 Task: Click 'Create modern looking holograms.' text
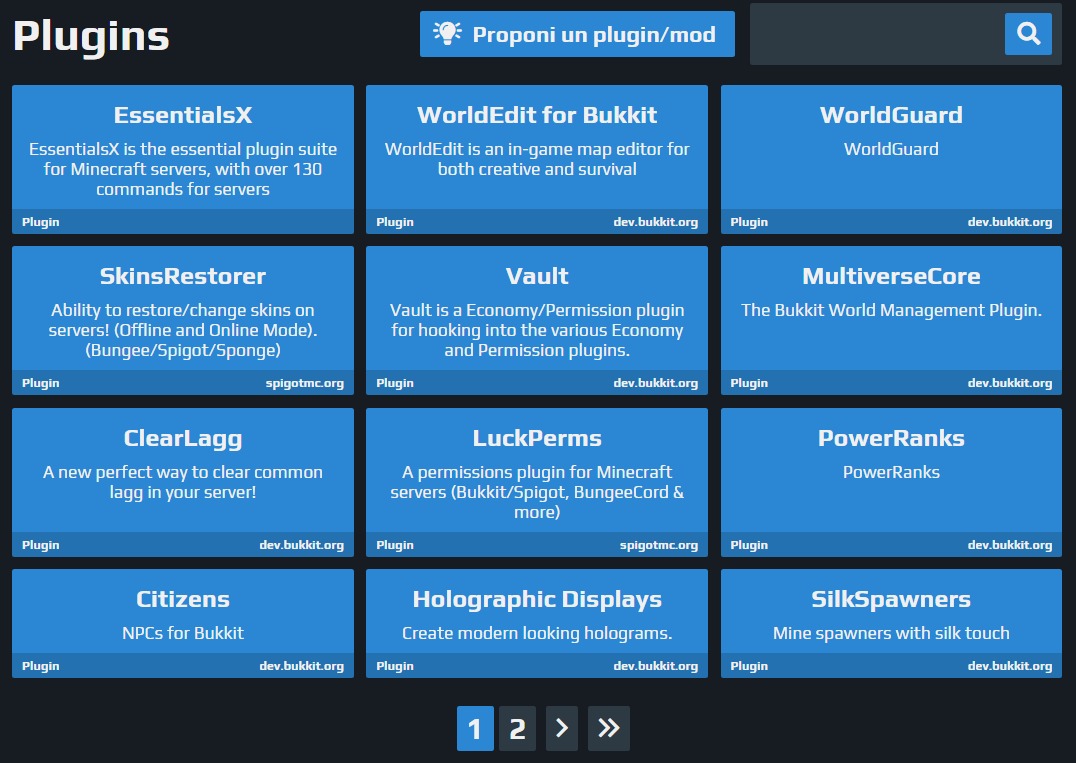click(x=537, y=633)
